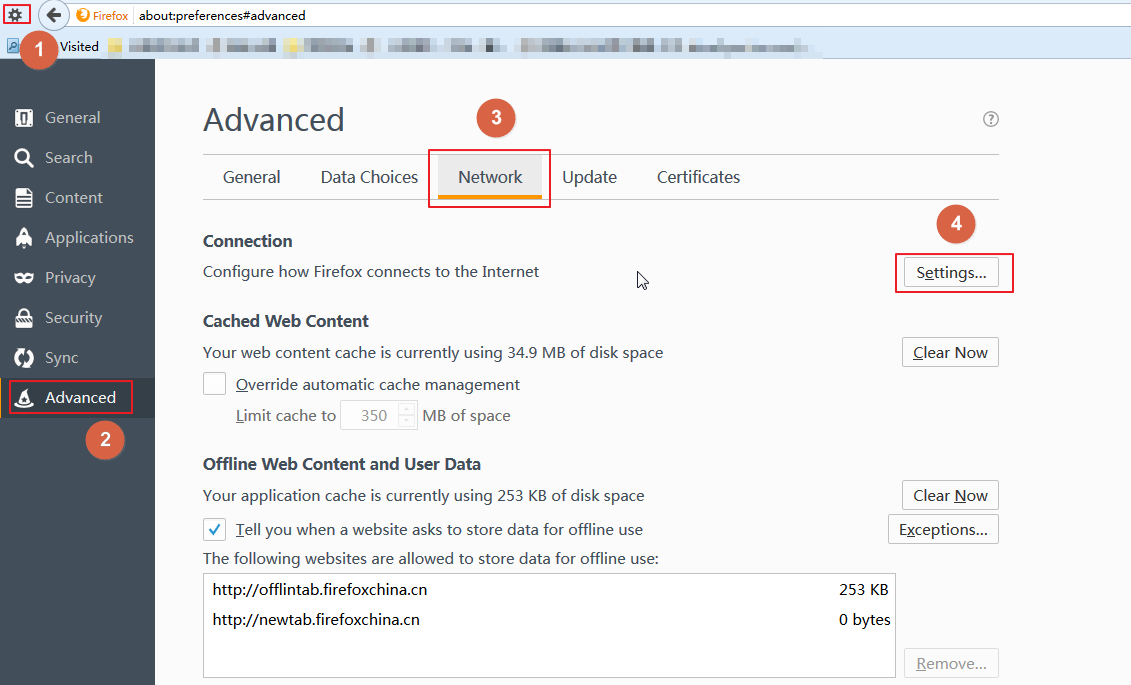Open General preferences from the sidebar icon
The width and height of the screenshot is (1131, 685).
coord(25,118)
